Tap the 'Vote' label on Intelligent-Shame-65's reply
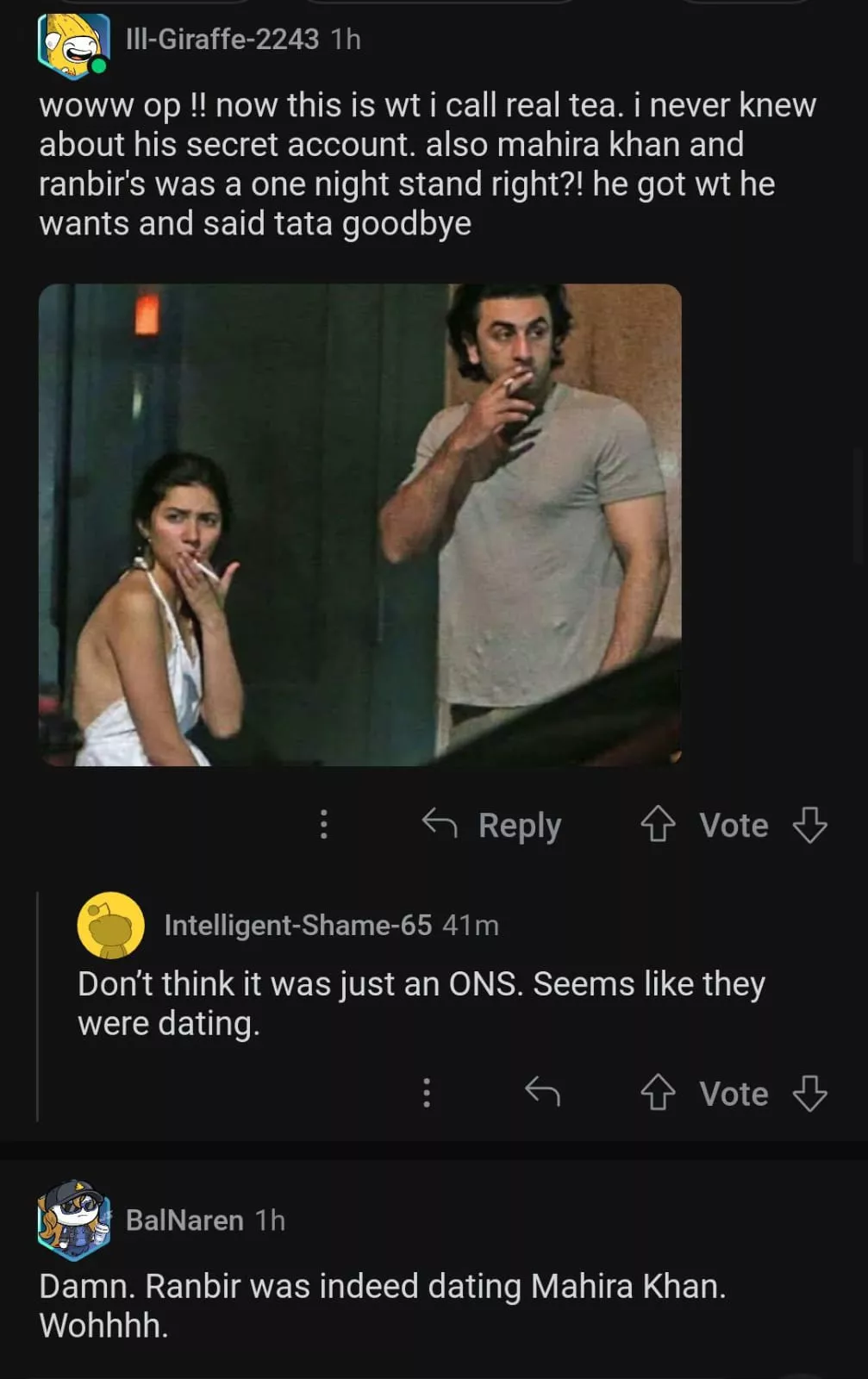The image size is (868, 1379). [734, 1094]
